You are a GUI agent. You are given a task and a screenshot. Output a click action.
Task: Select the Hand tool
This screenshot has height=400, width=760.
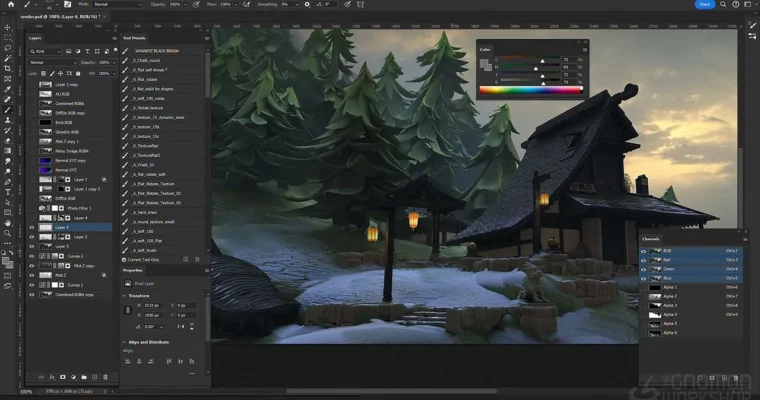(8, 223)
